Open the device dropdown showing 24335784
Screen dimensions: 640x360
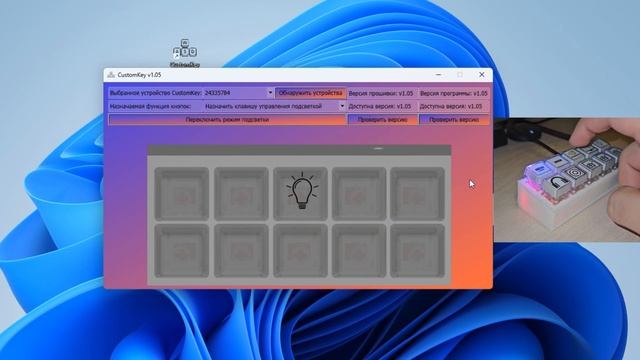click(238, 93)
